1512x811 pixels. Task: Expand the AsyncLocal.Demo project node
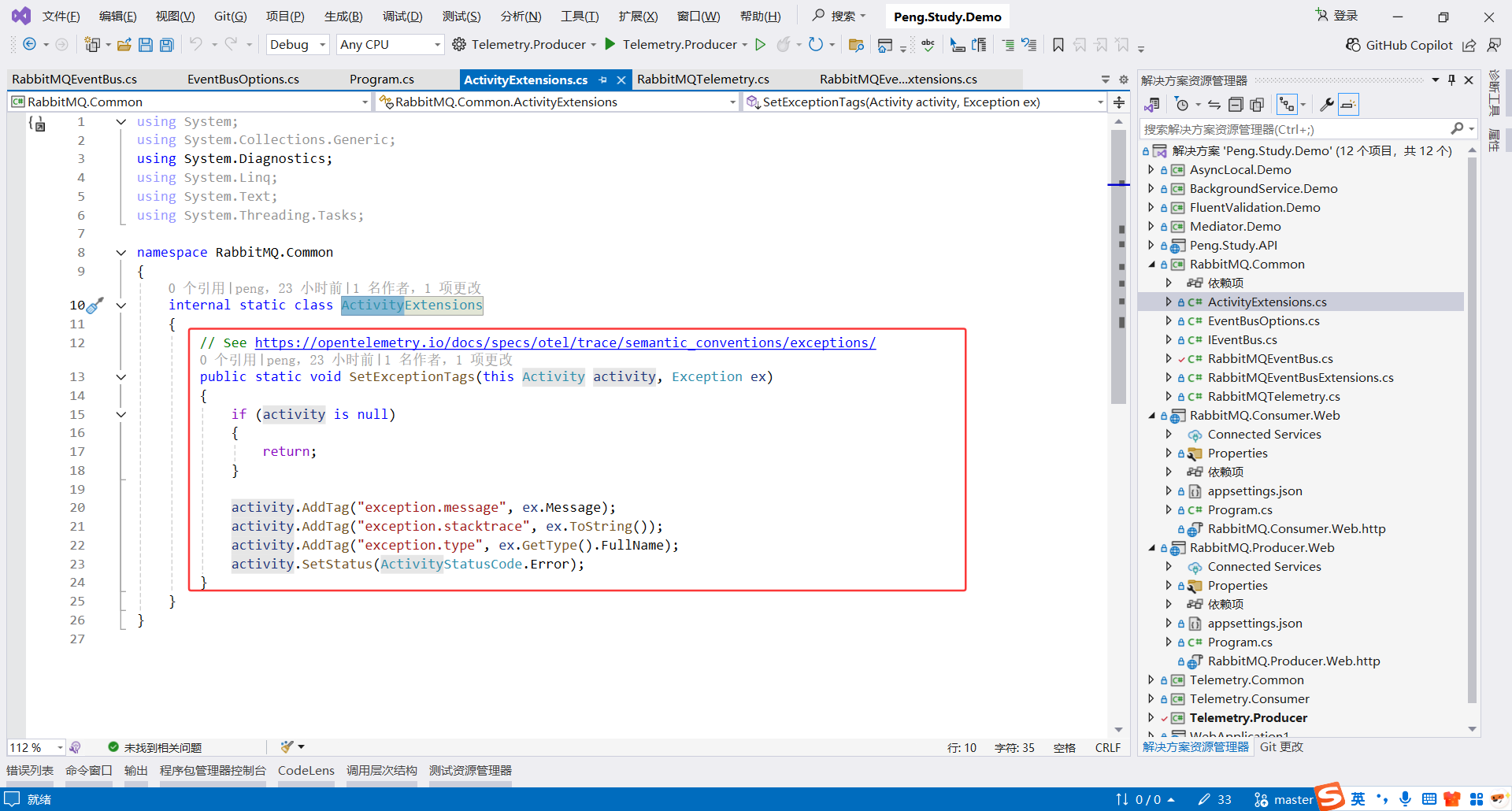click(1151, 170)
